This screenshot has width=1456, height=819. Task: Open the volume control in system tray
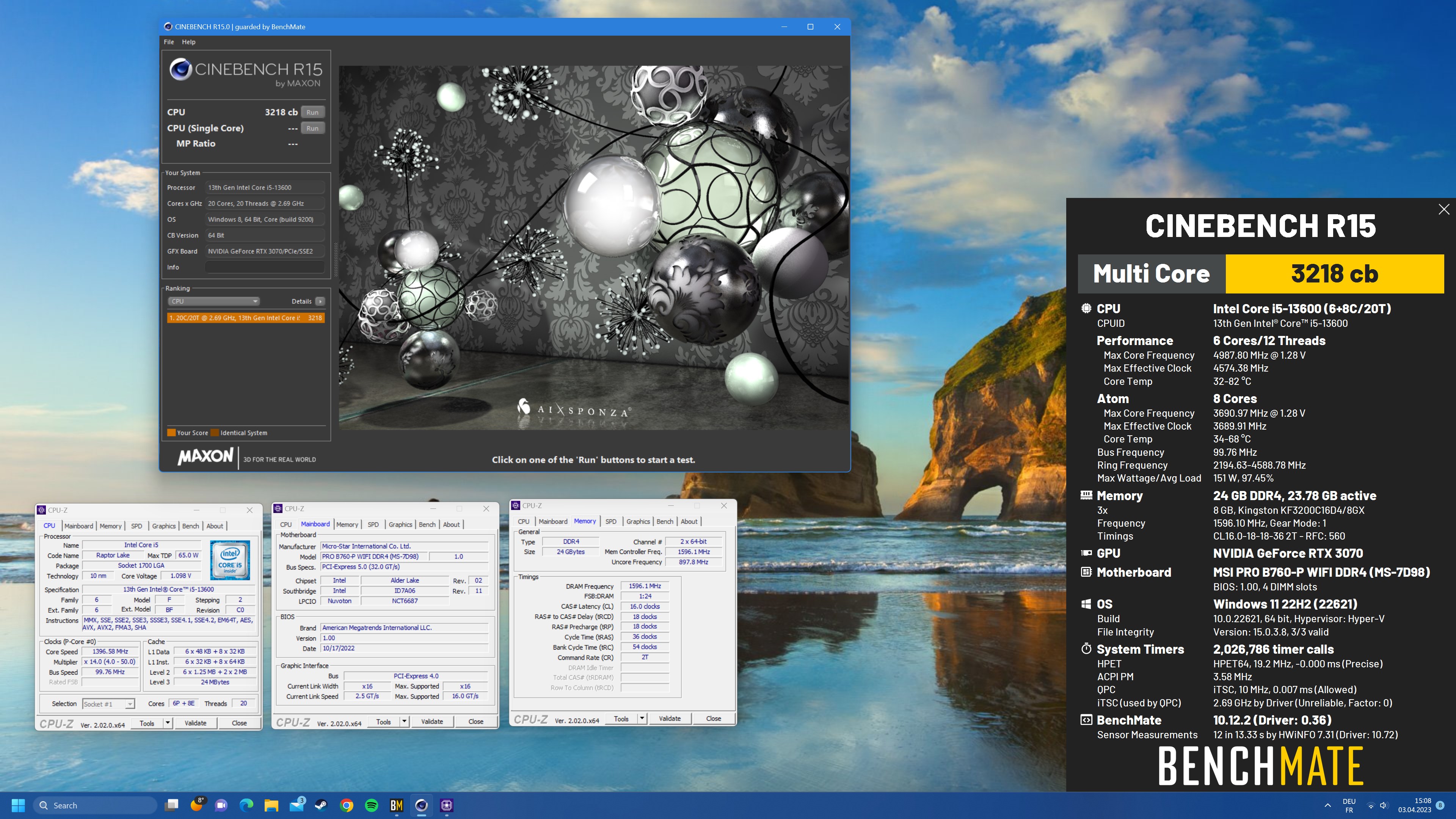click(1383, 805)
